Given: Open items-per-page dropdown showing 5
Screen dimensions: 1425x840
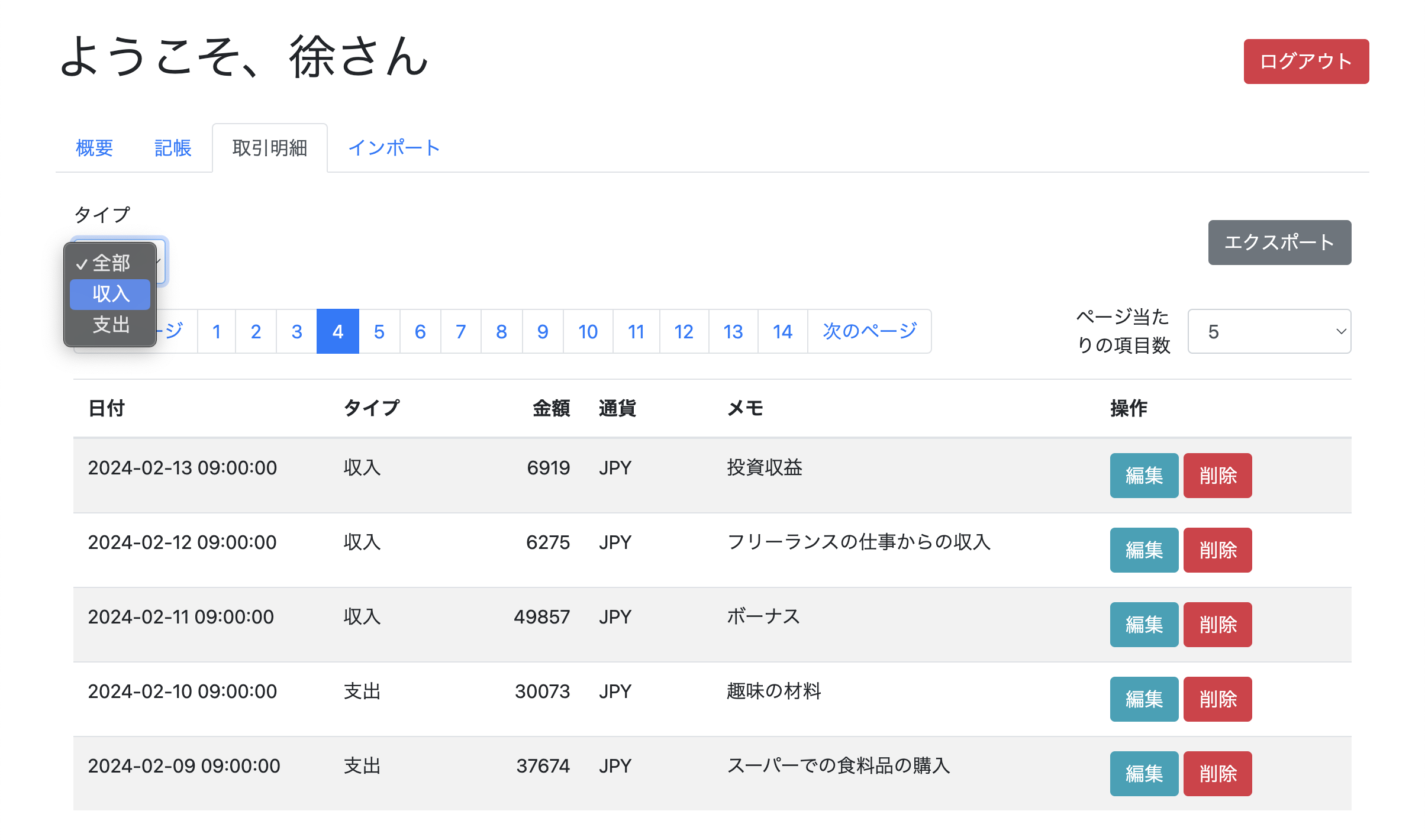Looking at the screenshot, I should point(1269,331).
